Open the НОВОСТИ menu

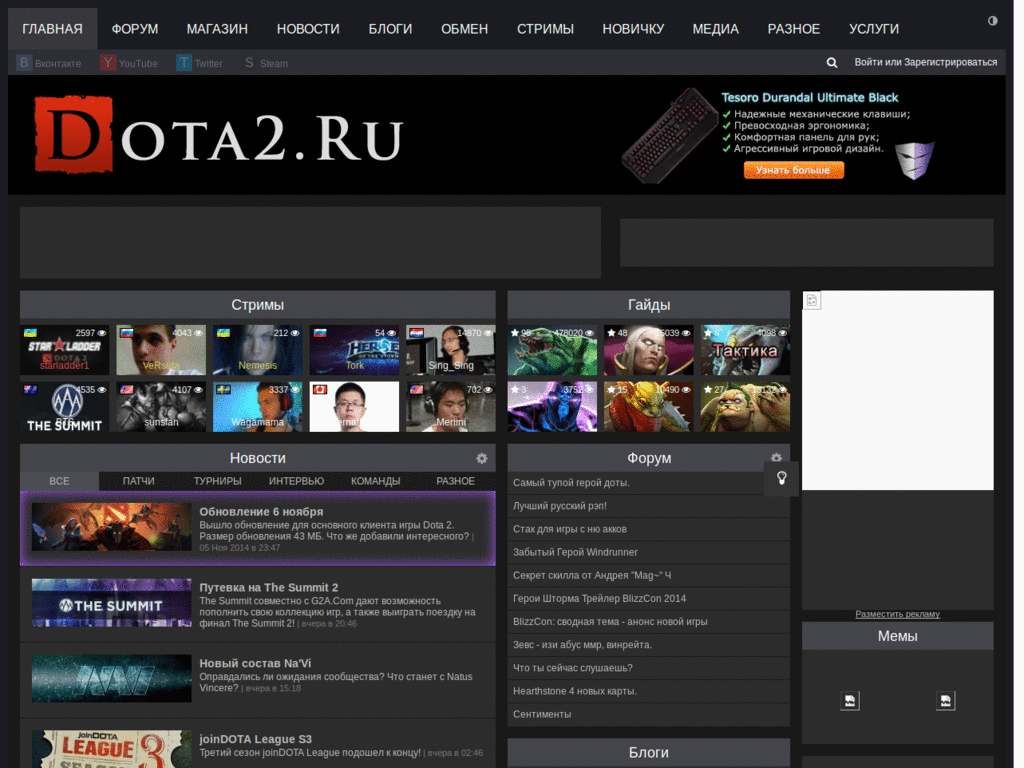tap(308, 29)
